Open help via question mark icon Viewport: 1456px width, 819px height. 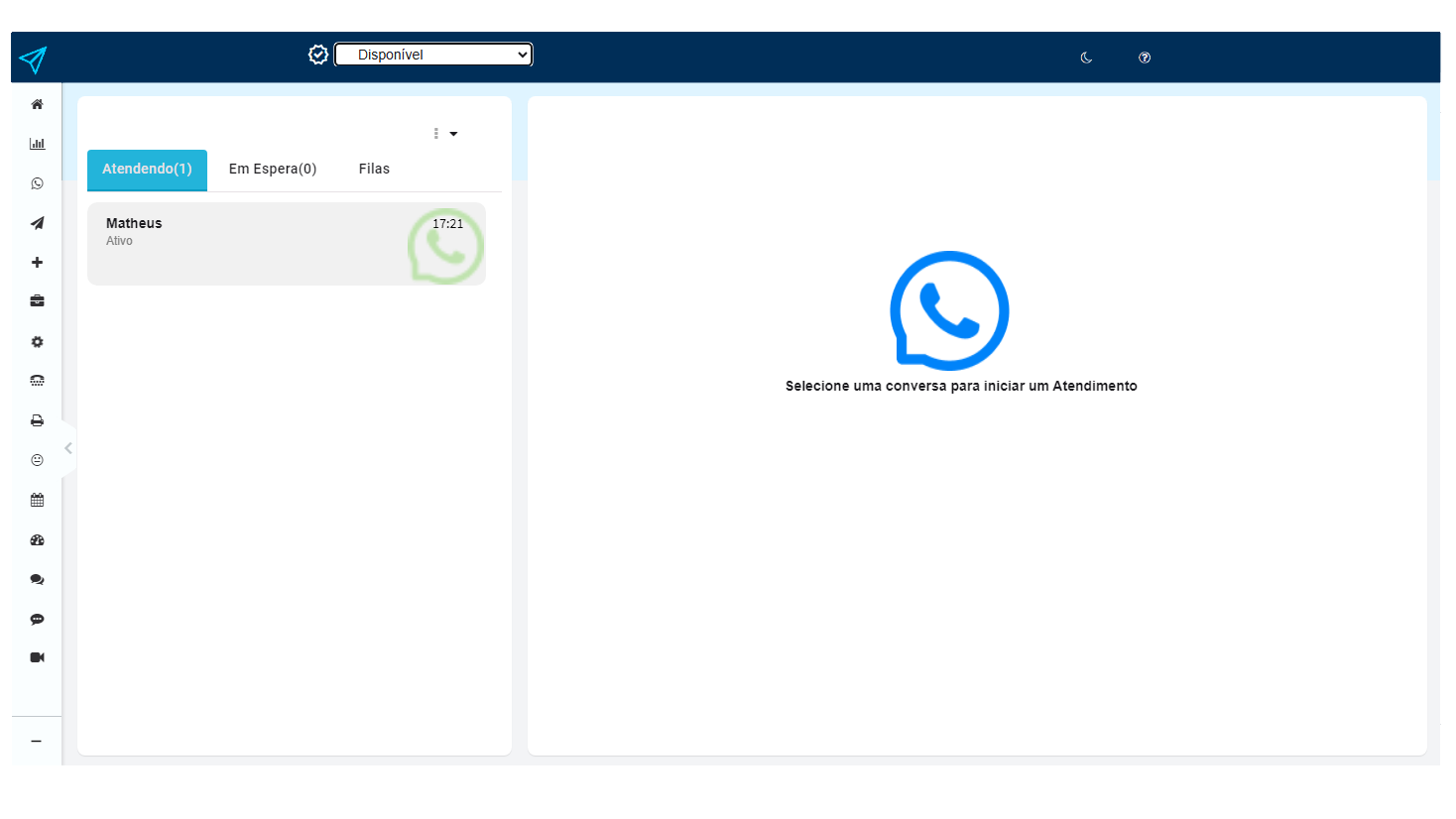[1145, 58]
